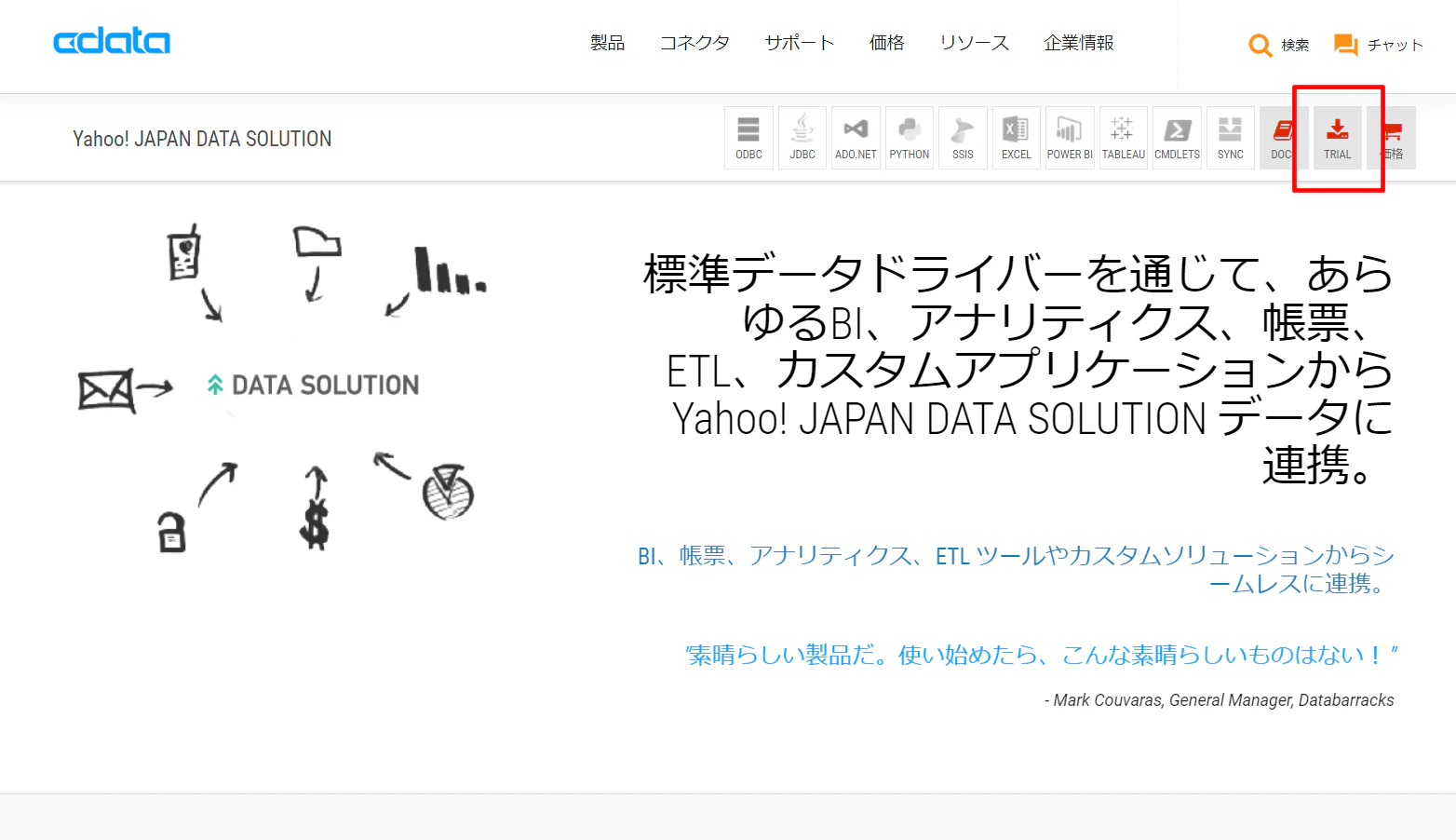Click the DATA SOLUTION diagram image
Viewport: 1456px width, 840px height.
282,387
